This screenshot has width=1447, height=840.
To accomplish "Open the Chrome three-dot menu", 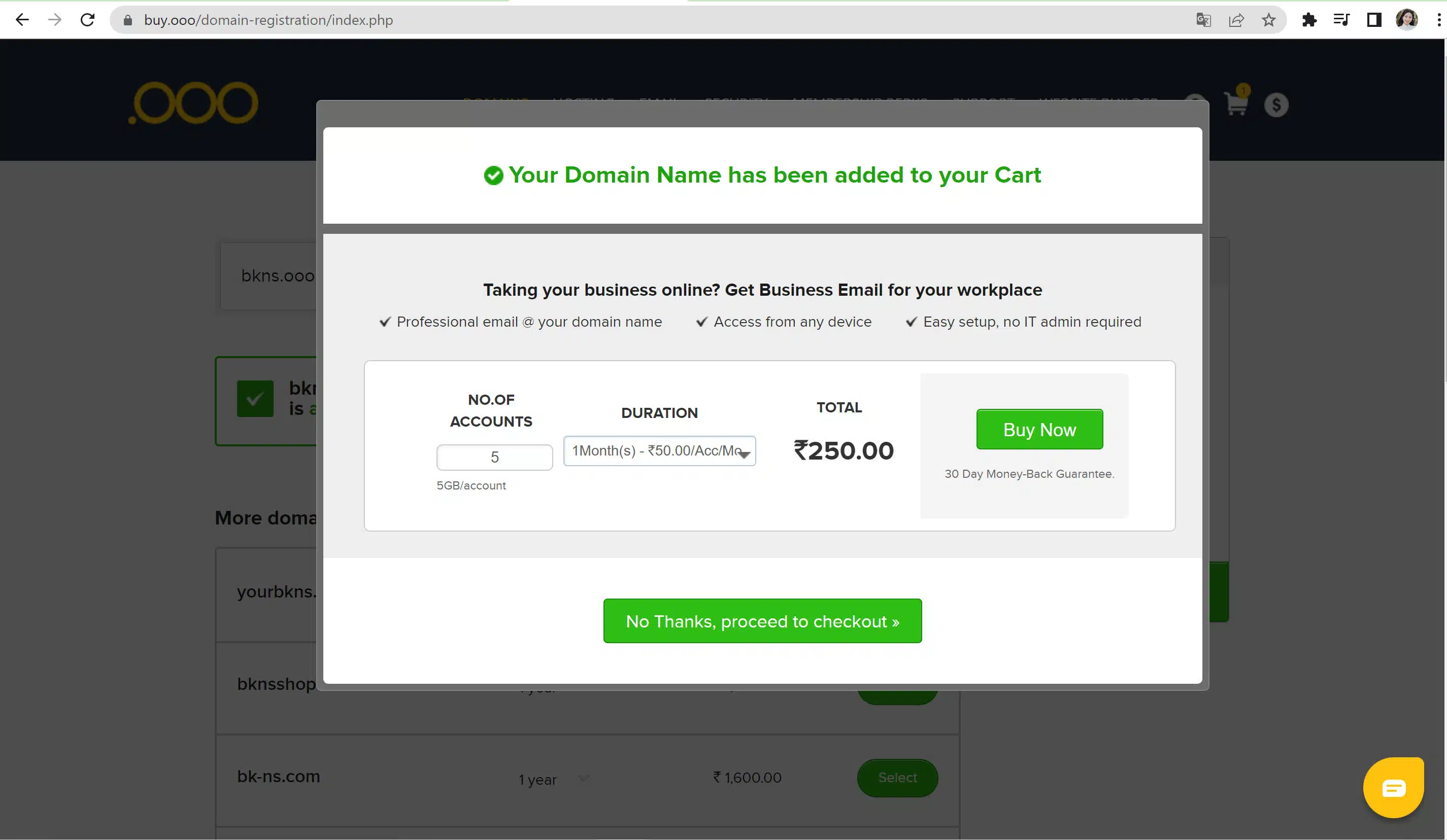I will click(1438, 20).
